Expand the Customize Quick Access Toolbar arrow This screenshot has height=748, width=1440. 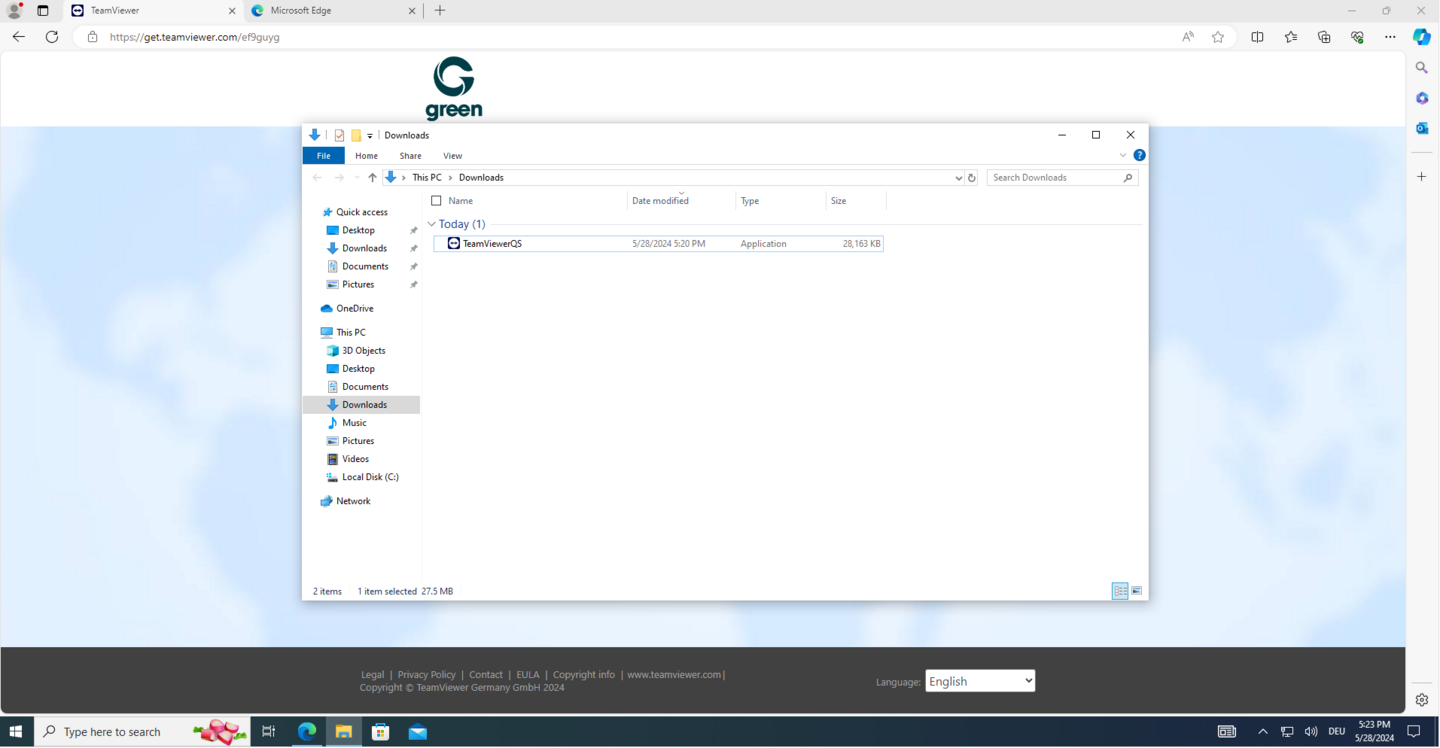[x=370, y=136]
